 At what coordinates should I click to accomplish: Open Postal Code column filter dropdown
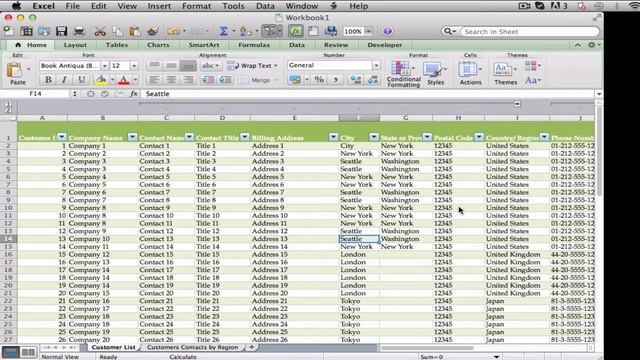click(x=479, y=137)
